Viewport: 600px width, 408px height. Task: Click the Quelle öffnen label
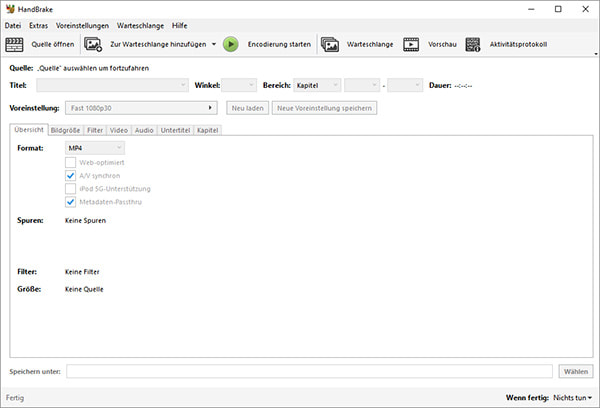[x=53, y=44]
